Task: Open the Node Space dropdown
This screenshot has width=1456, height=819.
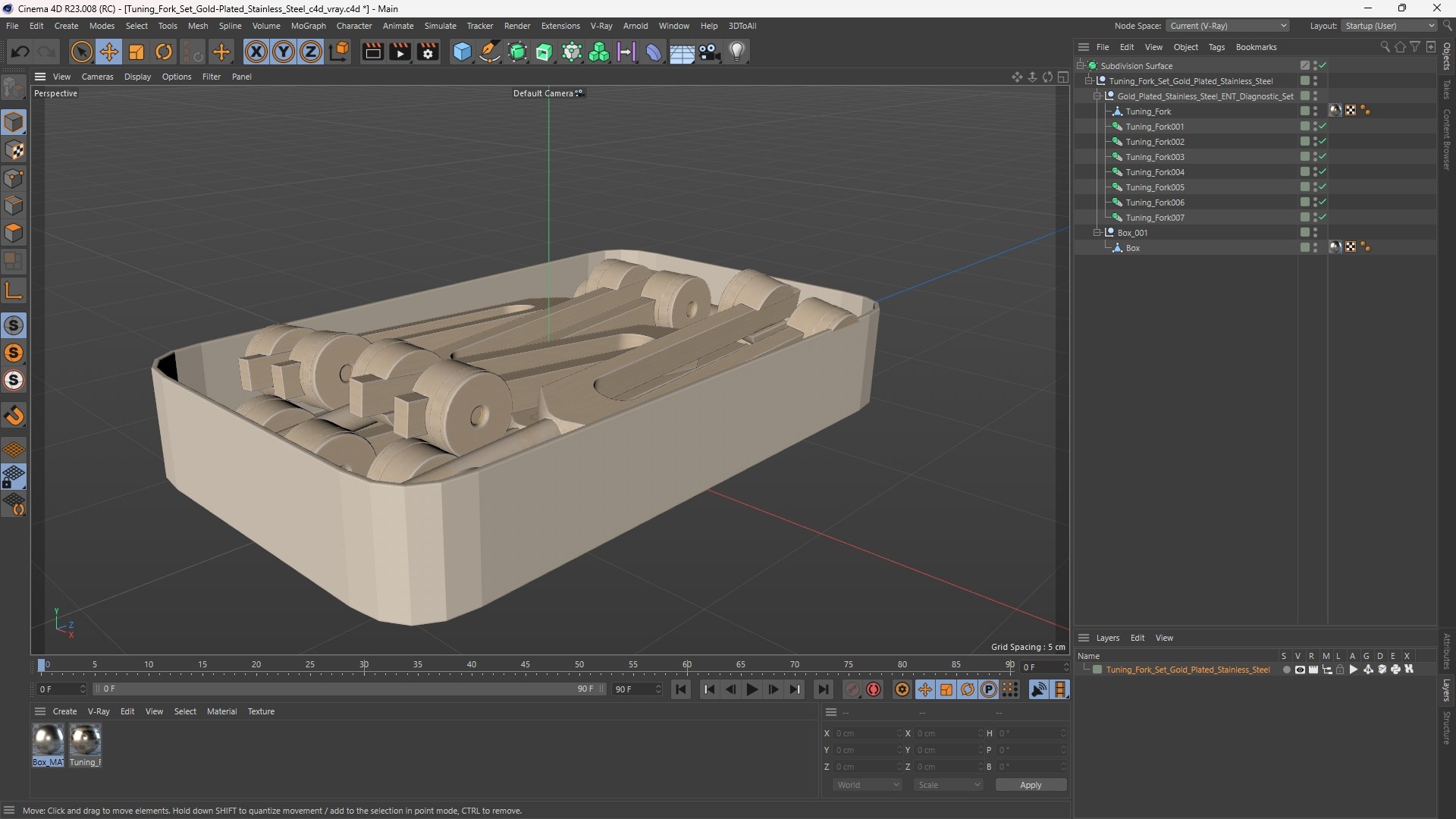Action: pyautogui.click(x=1227, y=26)
